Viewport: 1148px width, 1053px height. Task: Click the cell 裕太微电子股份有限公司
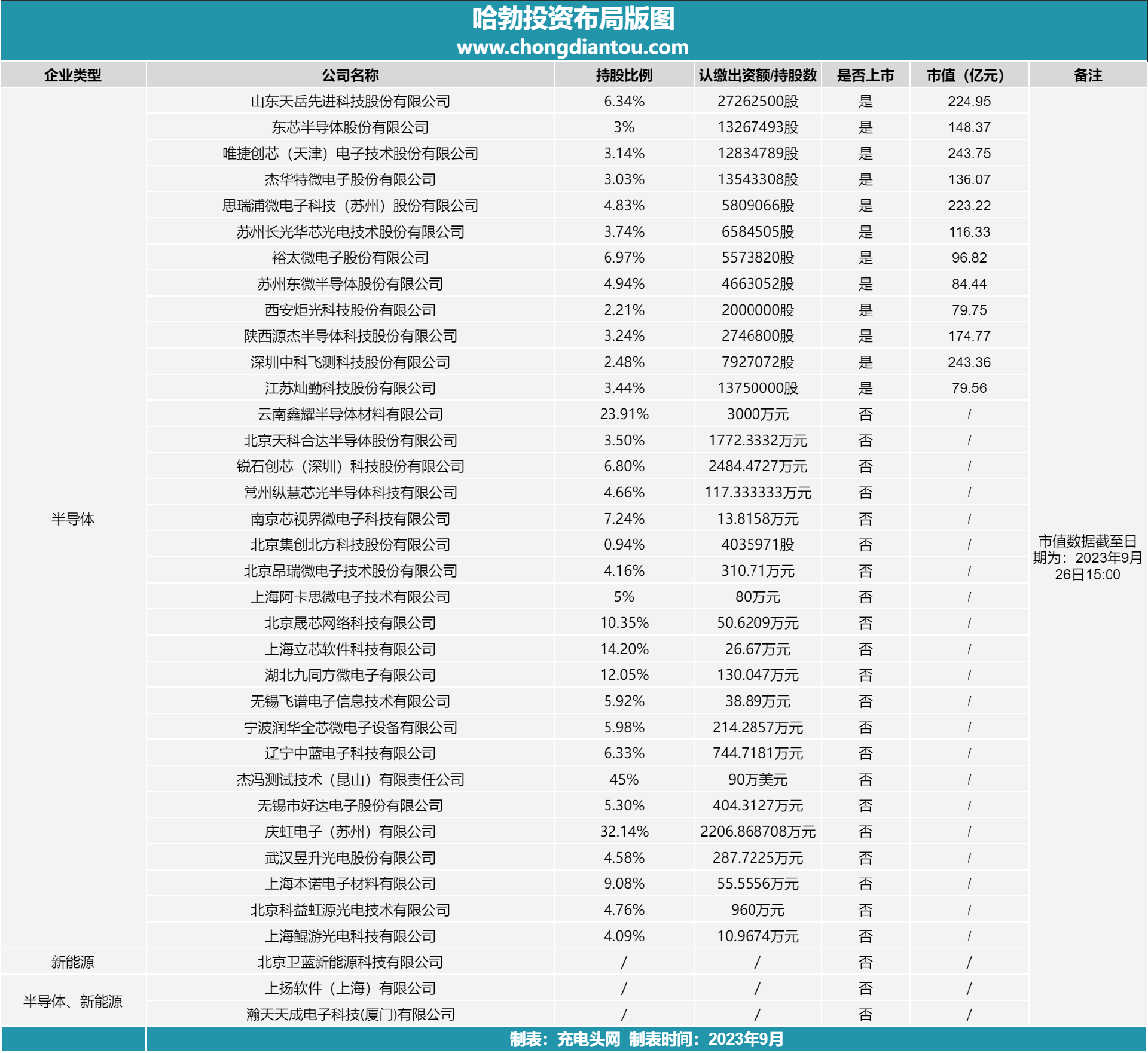[350, 258]
